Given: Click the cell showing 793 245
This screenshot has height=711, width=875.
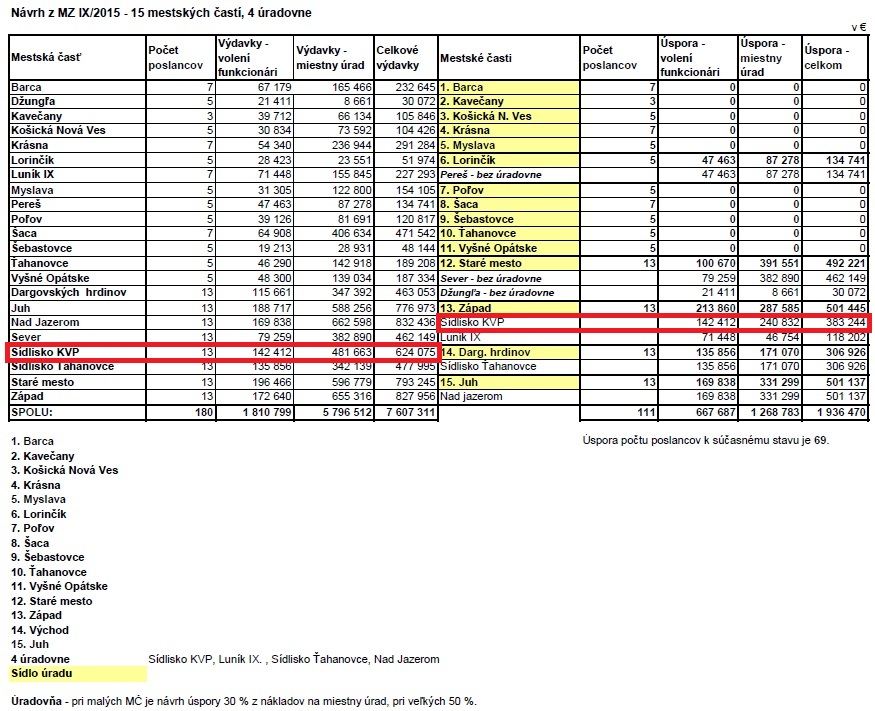Looking at the screenshot, I should coord(415,382).
